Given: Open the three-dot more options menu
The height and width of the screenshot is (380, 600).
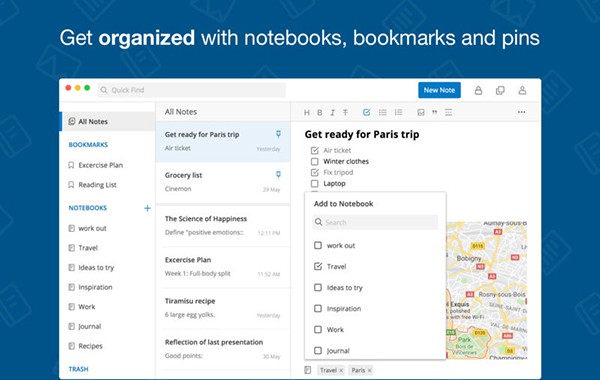Looking at the screenshot, I should point(521,112).
